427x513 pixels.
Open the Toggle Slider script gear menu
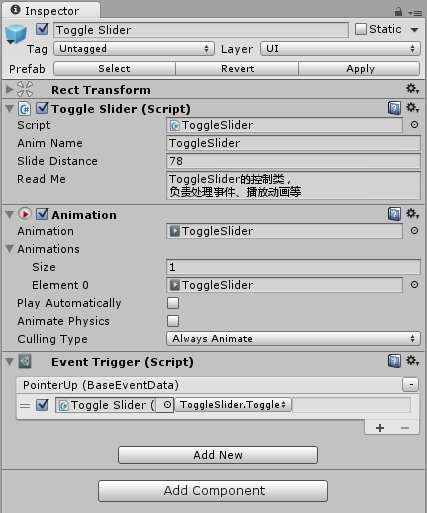412,108
